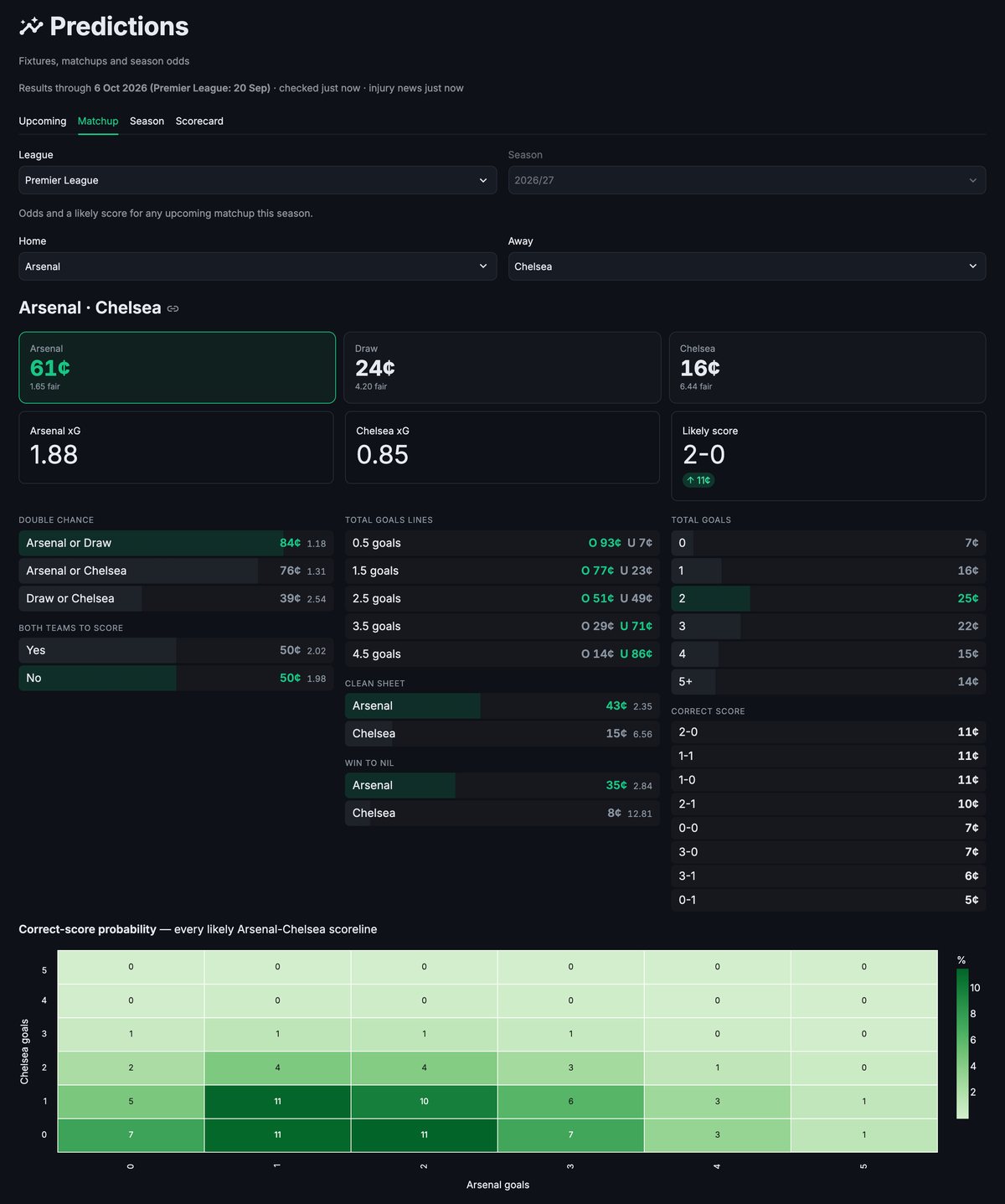Click the 1-1 correct score row
The width and height of the screenshot is (1005, 1204).
click(828, 756)
